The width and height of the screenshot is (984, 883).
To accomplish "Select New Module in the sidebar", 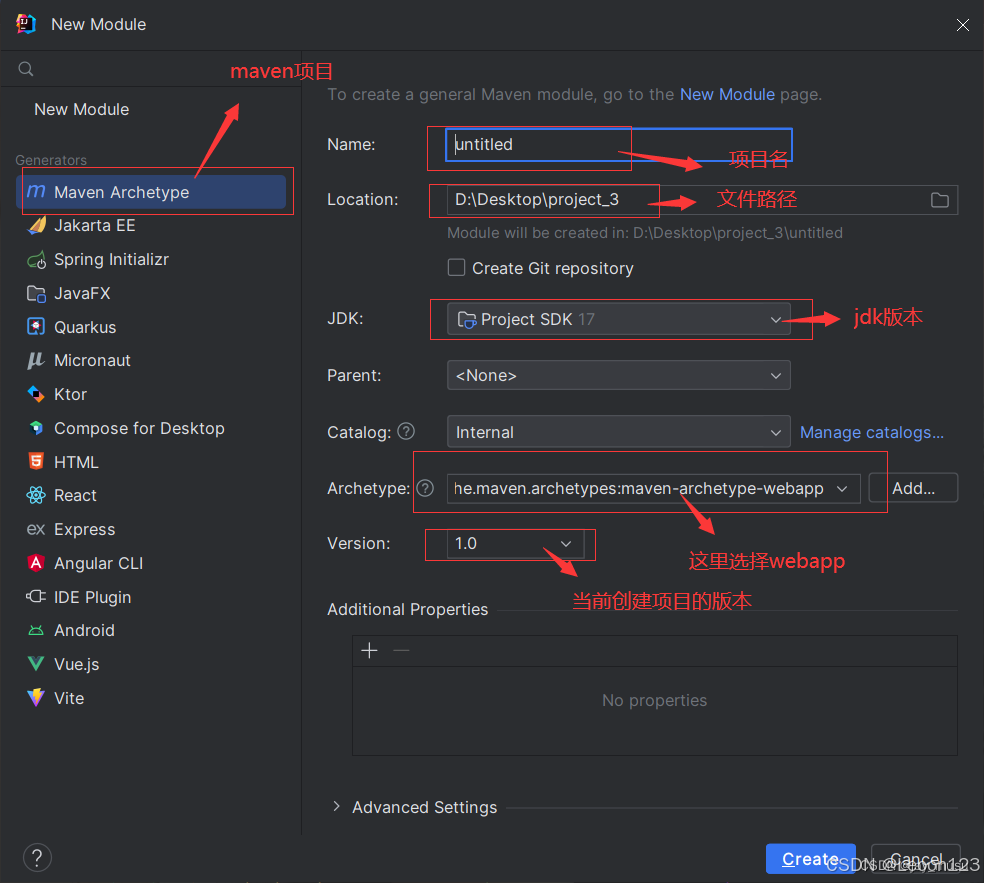I will [82, 109].
